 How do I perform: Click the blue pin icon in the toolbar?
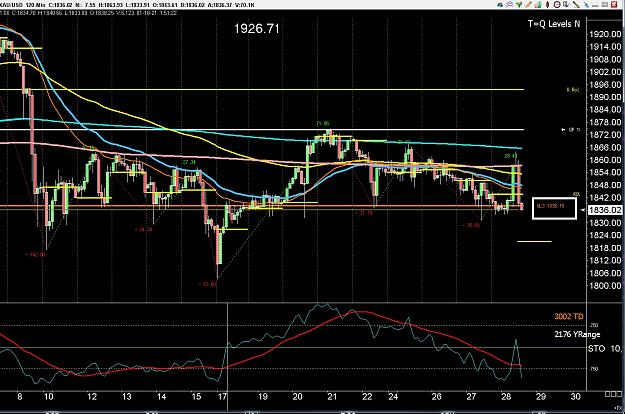586,5
